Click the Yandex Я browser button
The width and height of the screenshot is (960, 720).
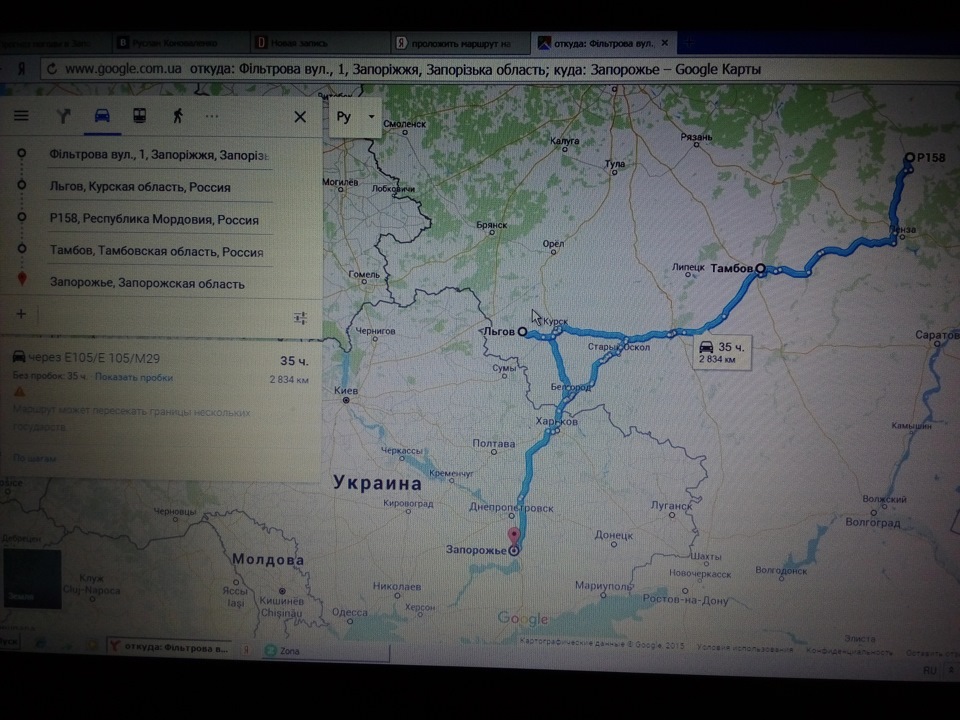click(21, 69)
